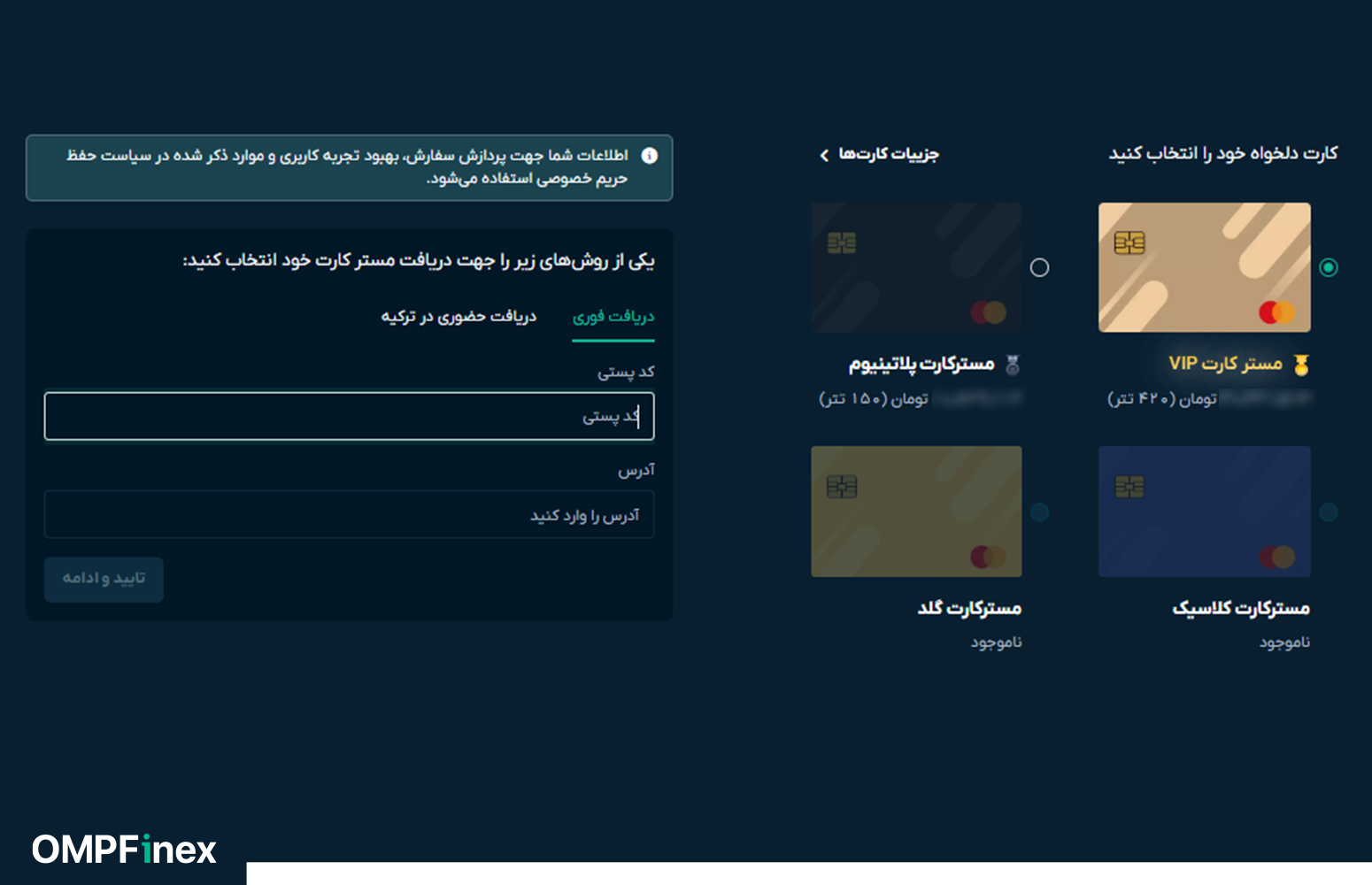Click the مسترکارت کلاسیک label

(1241, 608)
